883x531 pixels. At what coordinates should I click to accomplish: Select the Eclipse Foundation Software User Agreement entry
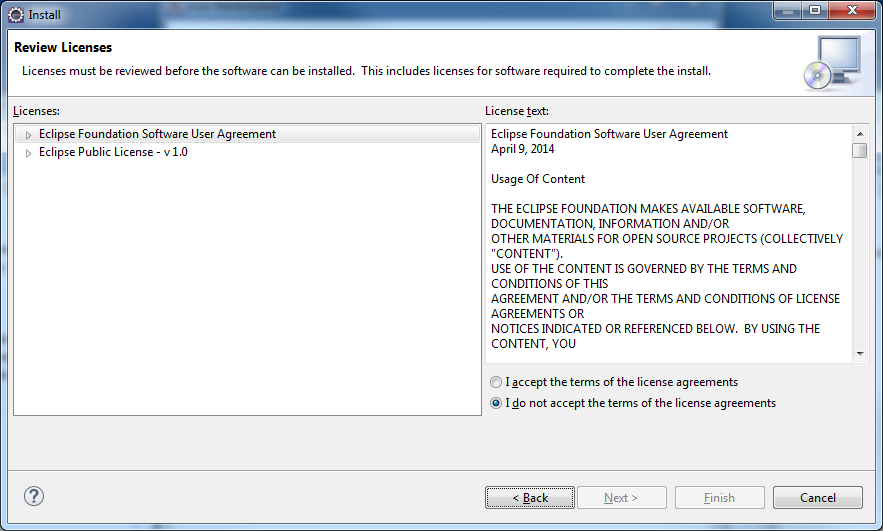click(157, 134)
